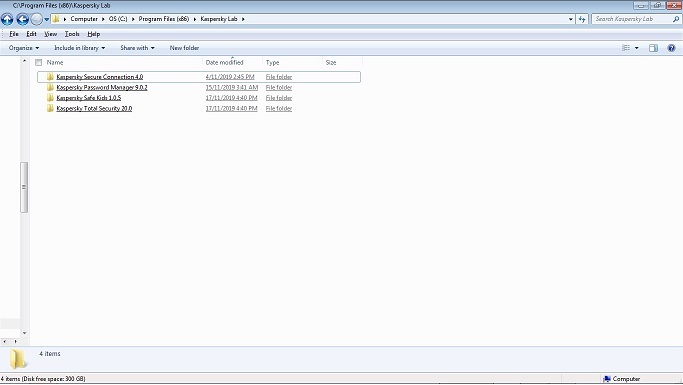Click date of Kaspersky Password Manager row
683x385 pixels.
[x=232, y=88]
